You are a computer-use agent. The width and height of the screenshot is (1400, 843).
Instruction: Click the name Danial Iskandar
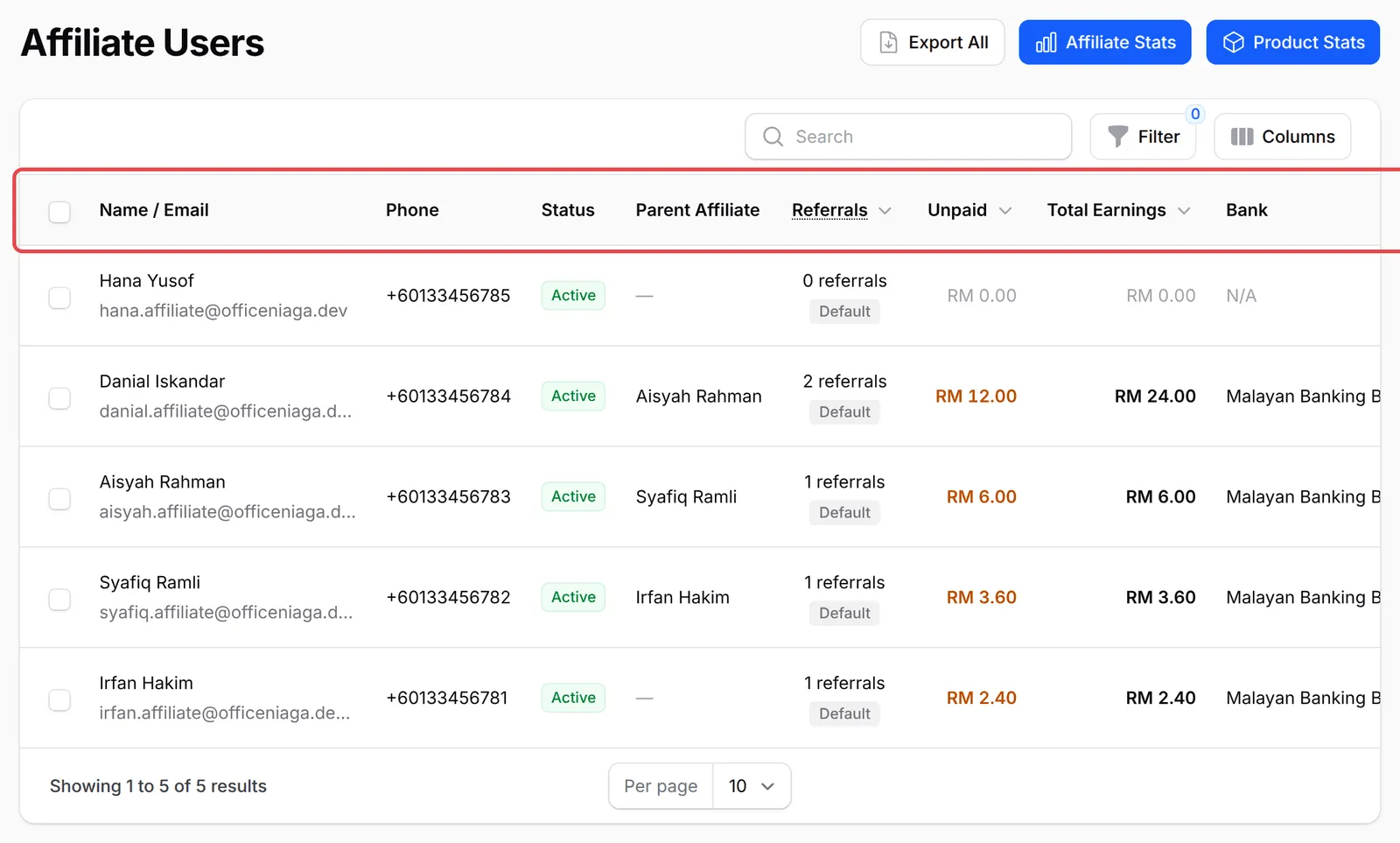coord(162,382)
